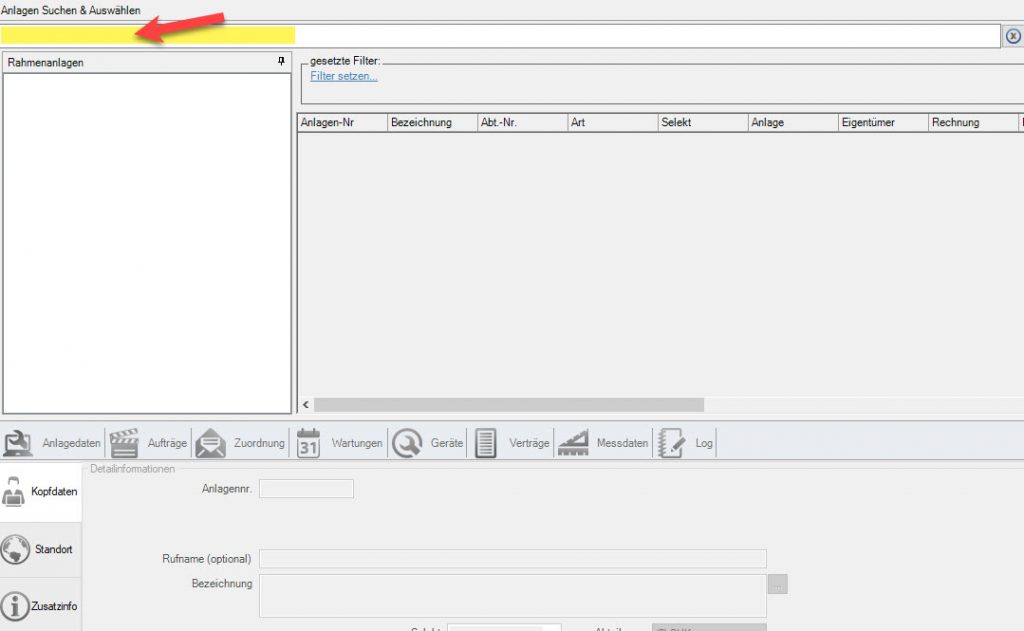Open the Log notebook icon

[671, 443]
